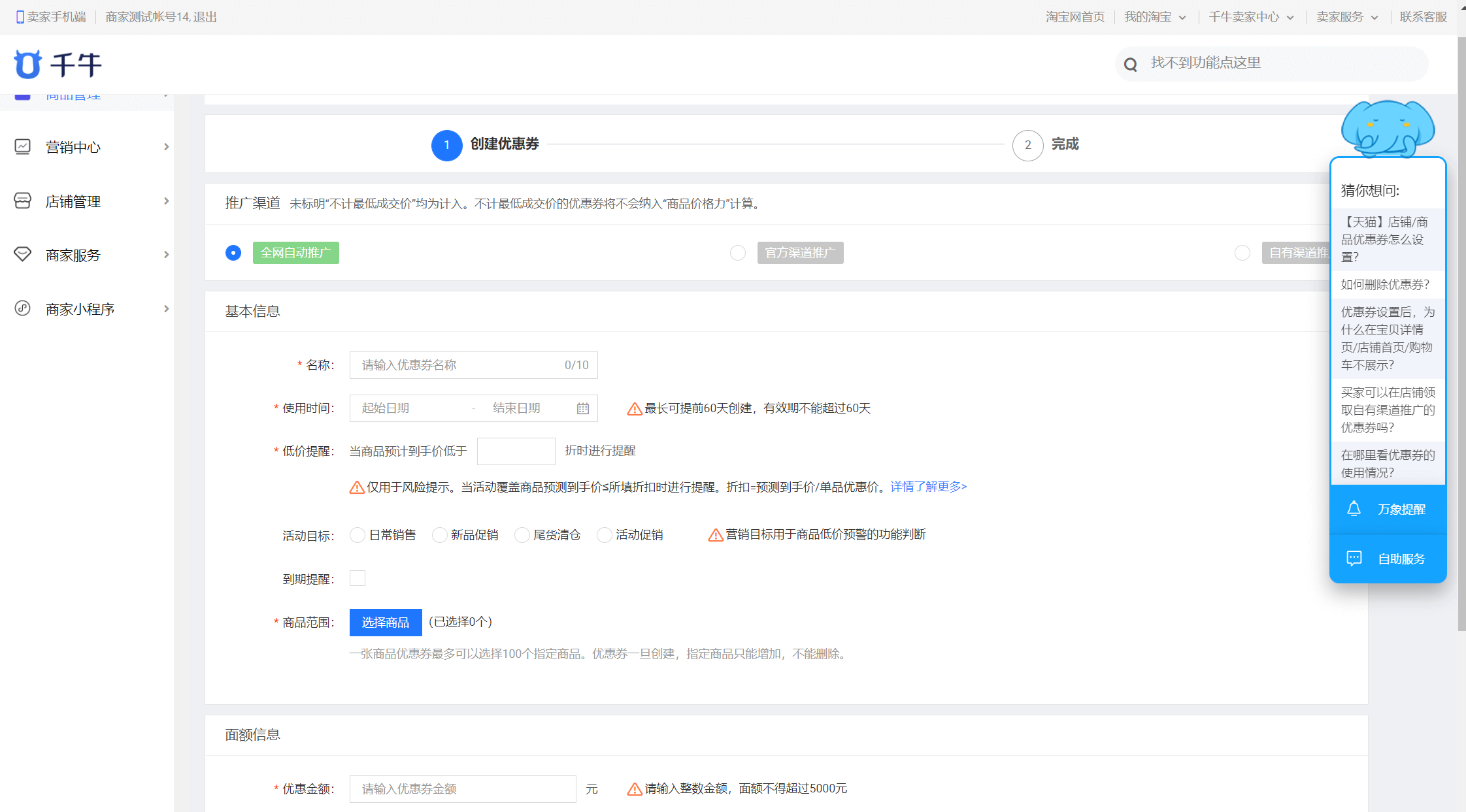Choose 尾货清仓 activity goal

tap(522, 535)
